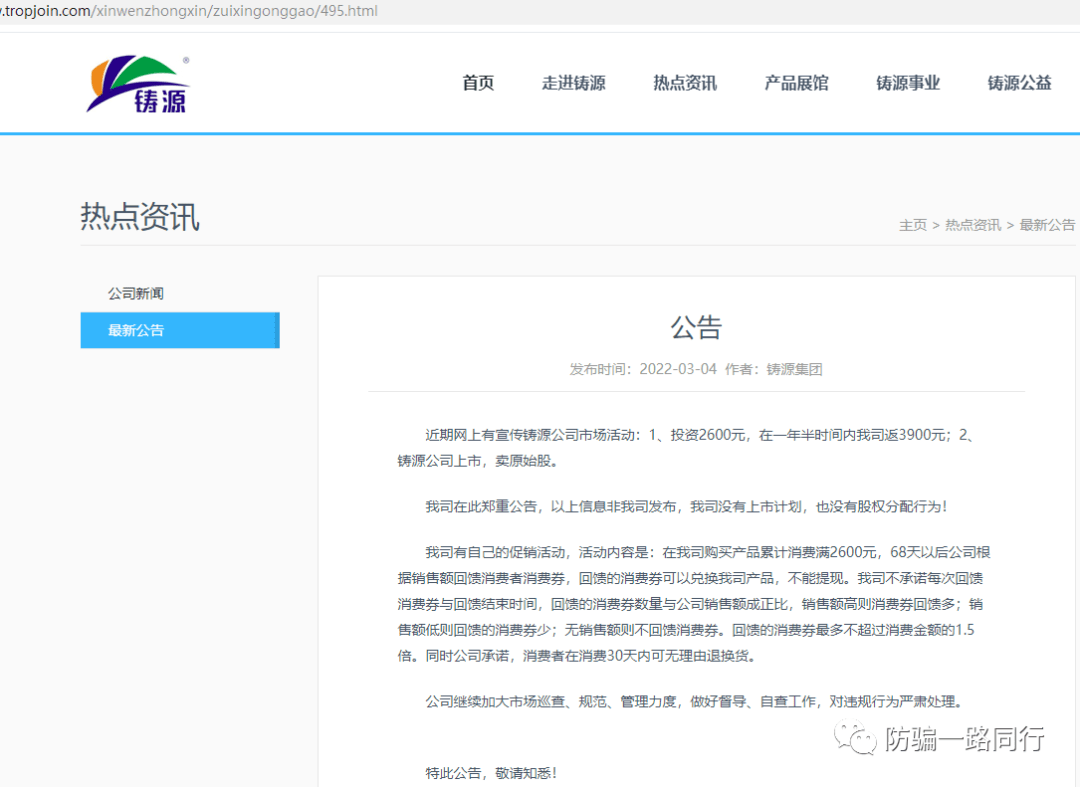Click the 公告 article title
Viewport: 1080px width, 787px height.
pyautogui.click(x=696, y=327)
